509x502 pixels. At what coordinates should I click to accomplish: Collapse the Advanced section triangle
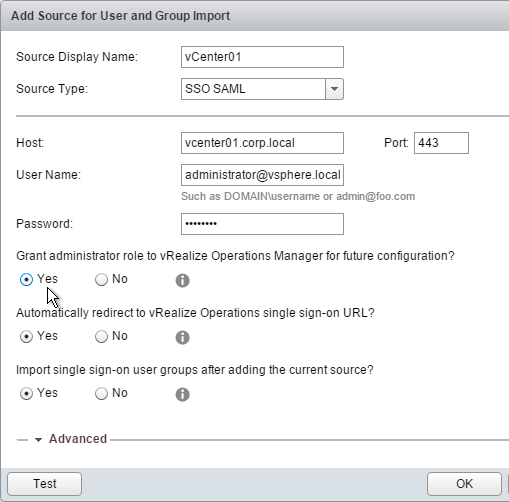coord(38,440)
